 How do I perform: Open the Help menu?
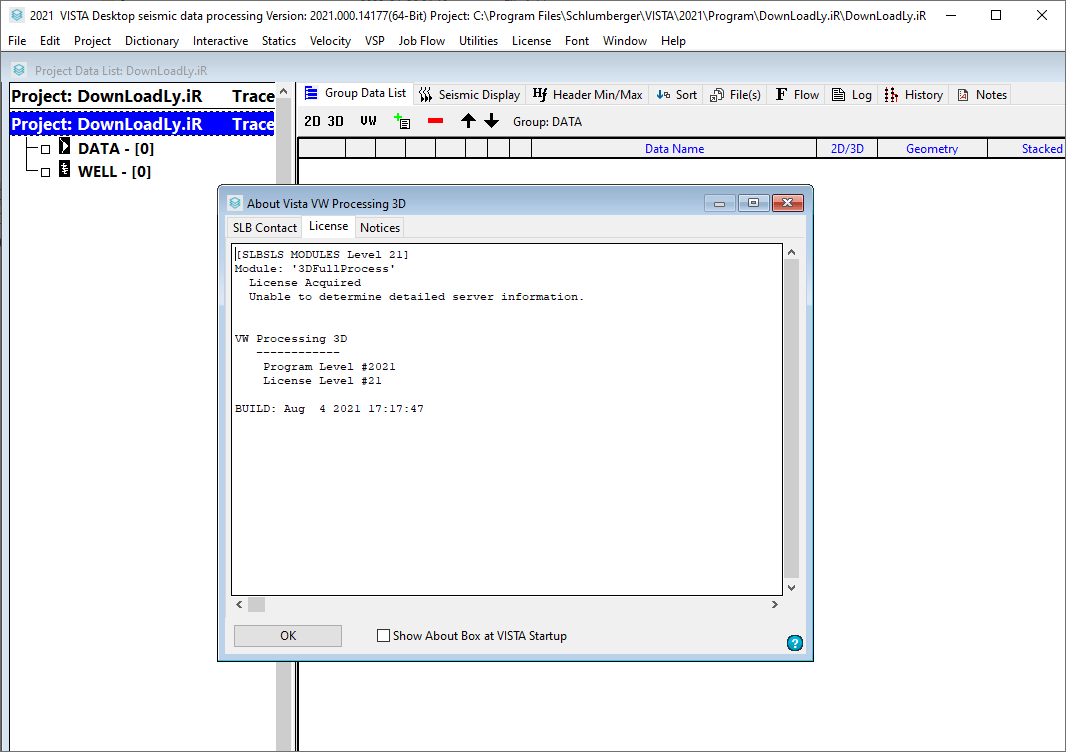click(x=673, y=41)
